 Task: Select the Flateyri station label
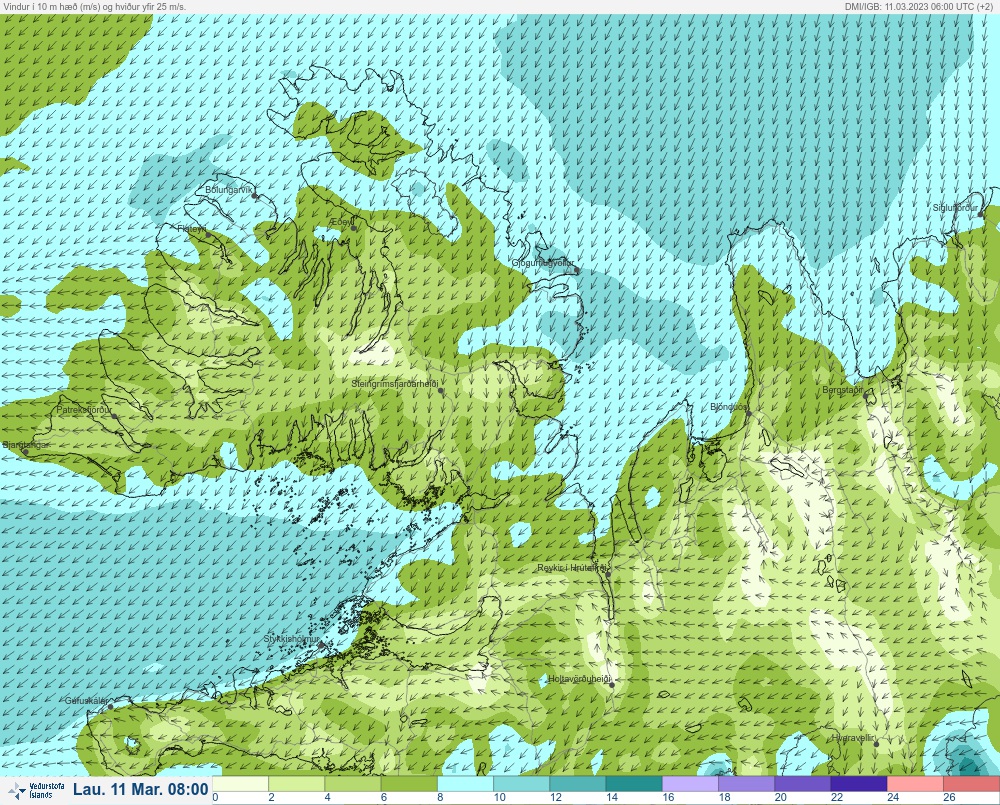click(191, 228)
